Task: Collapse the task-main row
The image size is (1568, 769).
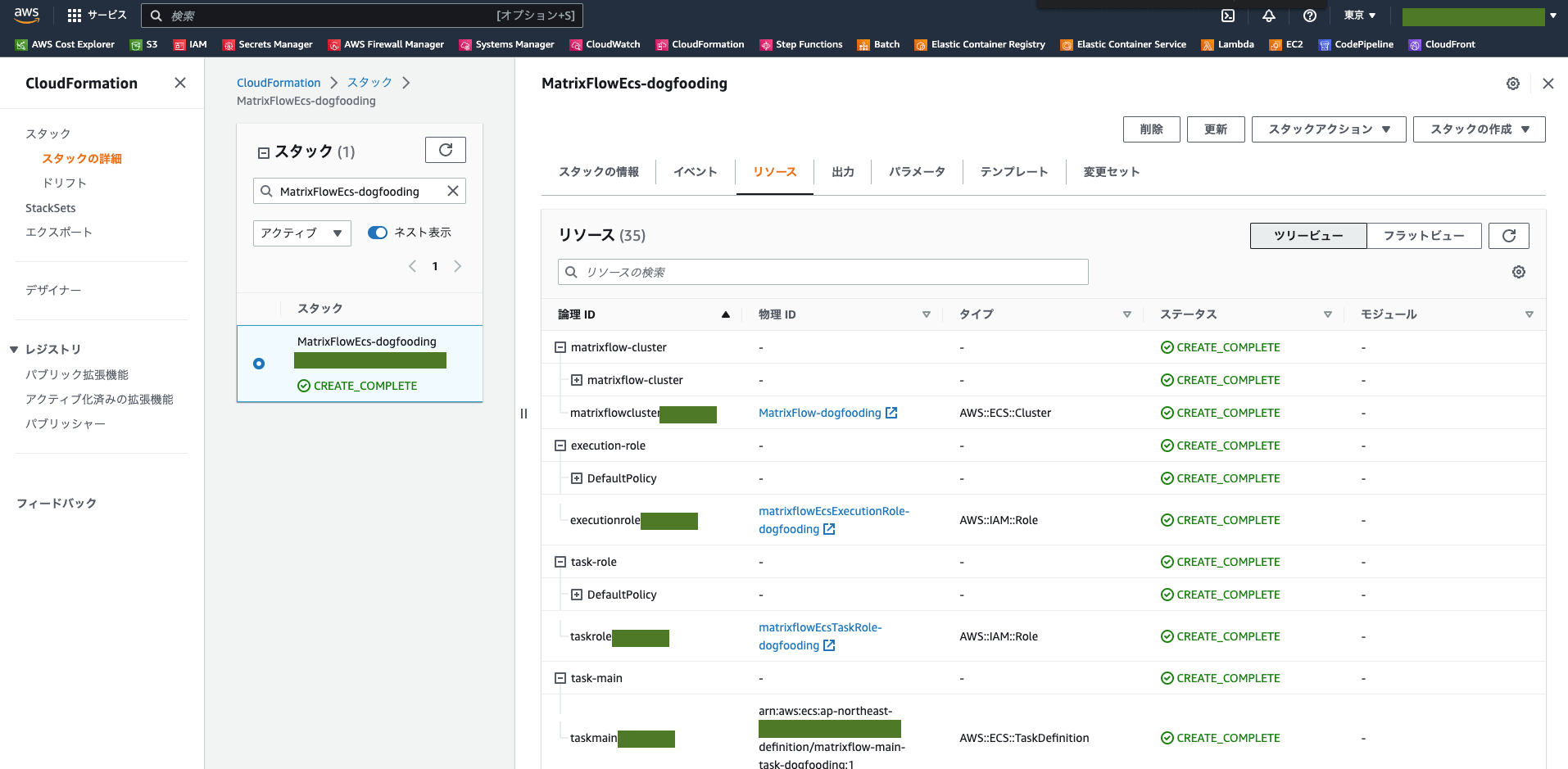Action: (x=560, y=678)
